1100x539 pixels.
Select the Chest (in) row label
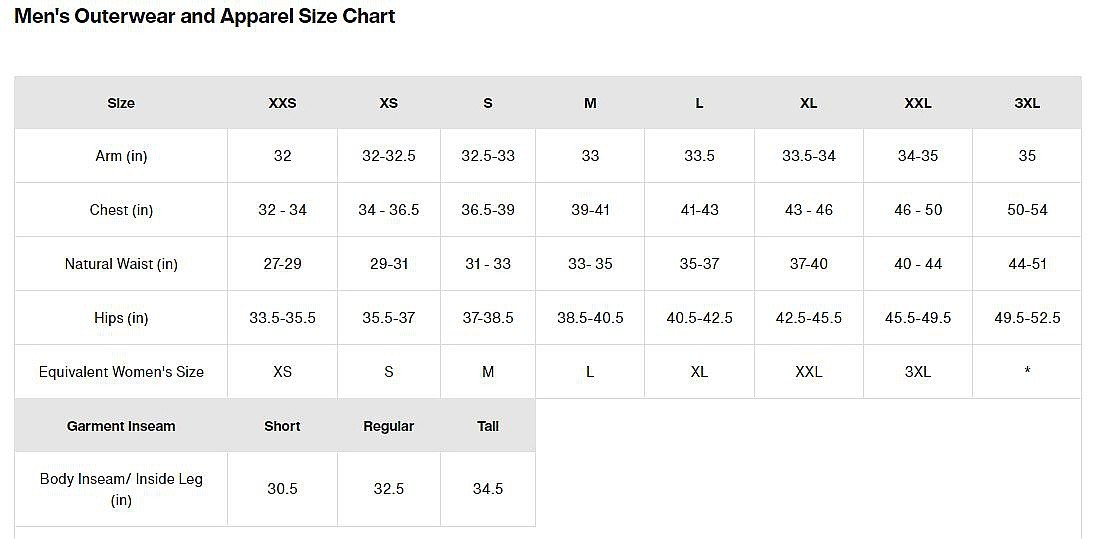121,210
